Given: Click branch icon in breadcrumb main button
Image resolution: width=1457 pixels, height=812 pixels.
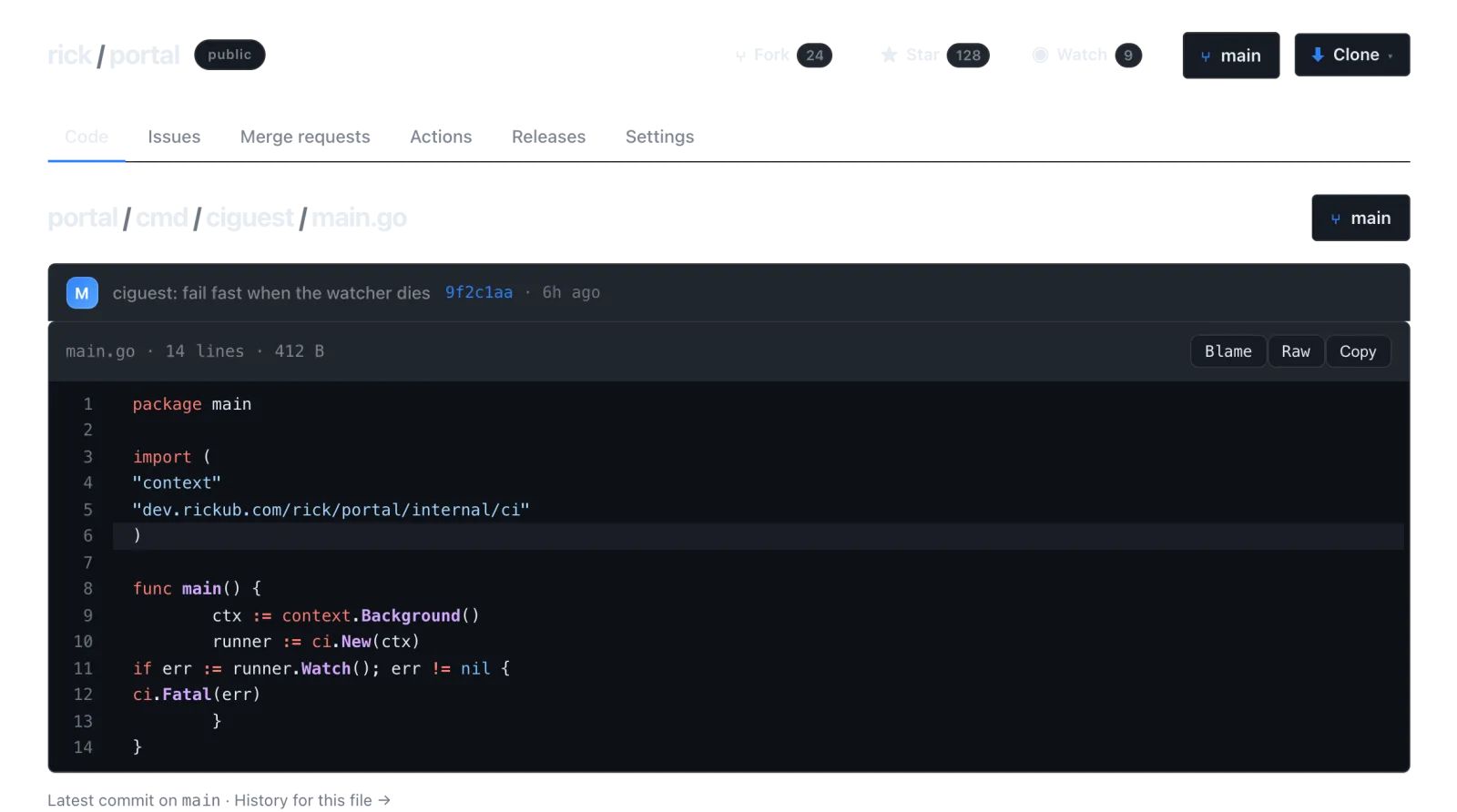Looking at the screenshot, I should [x=1336, y=218].
